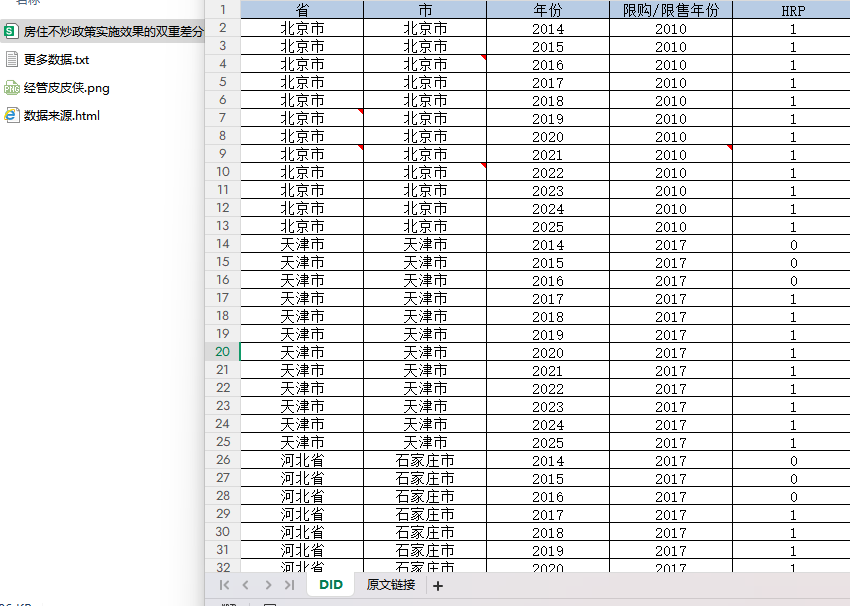Viewport: 850px width, 606px height.
Task: Click HRP value 1 in row 10
Action: tap(791, 172)
